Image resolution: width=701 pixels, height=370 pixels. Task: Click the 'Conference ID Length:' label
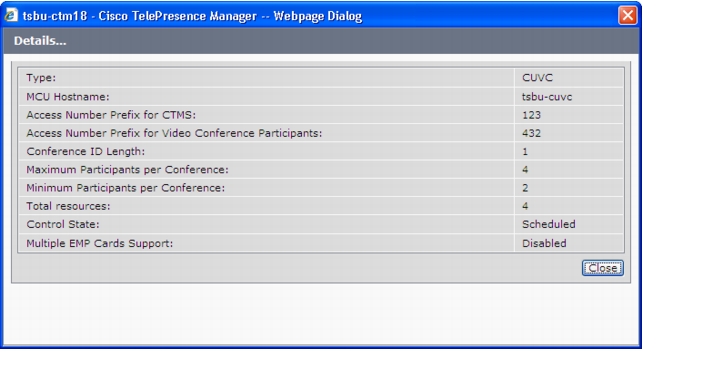point(86,151)
